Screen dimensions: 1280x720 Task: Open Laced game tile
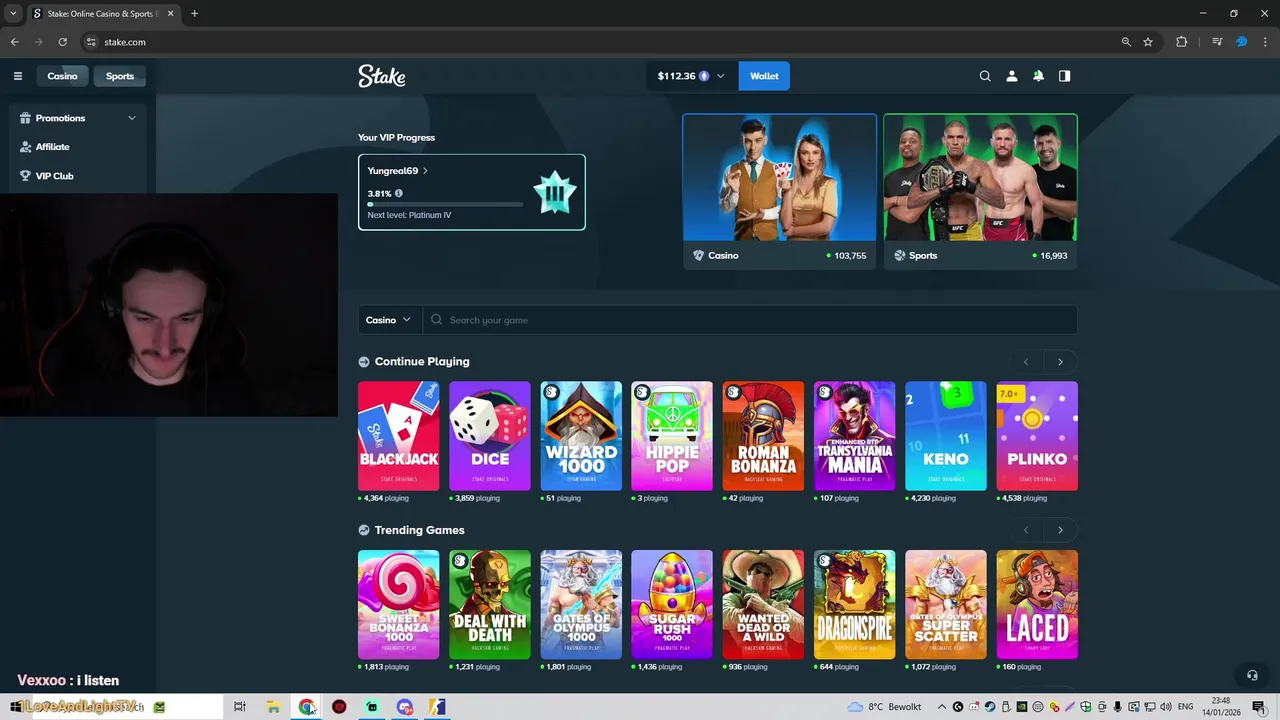pyautogui.click(x=1037, y=605)
